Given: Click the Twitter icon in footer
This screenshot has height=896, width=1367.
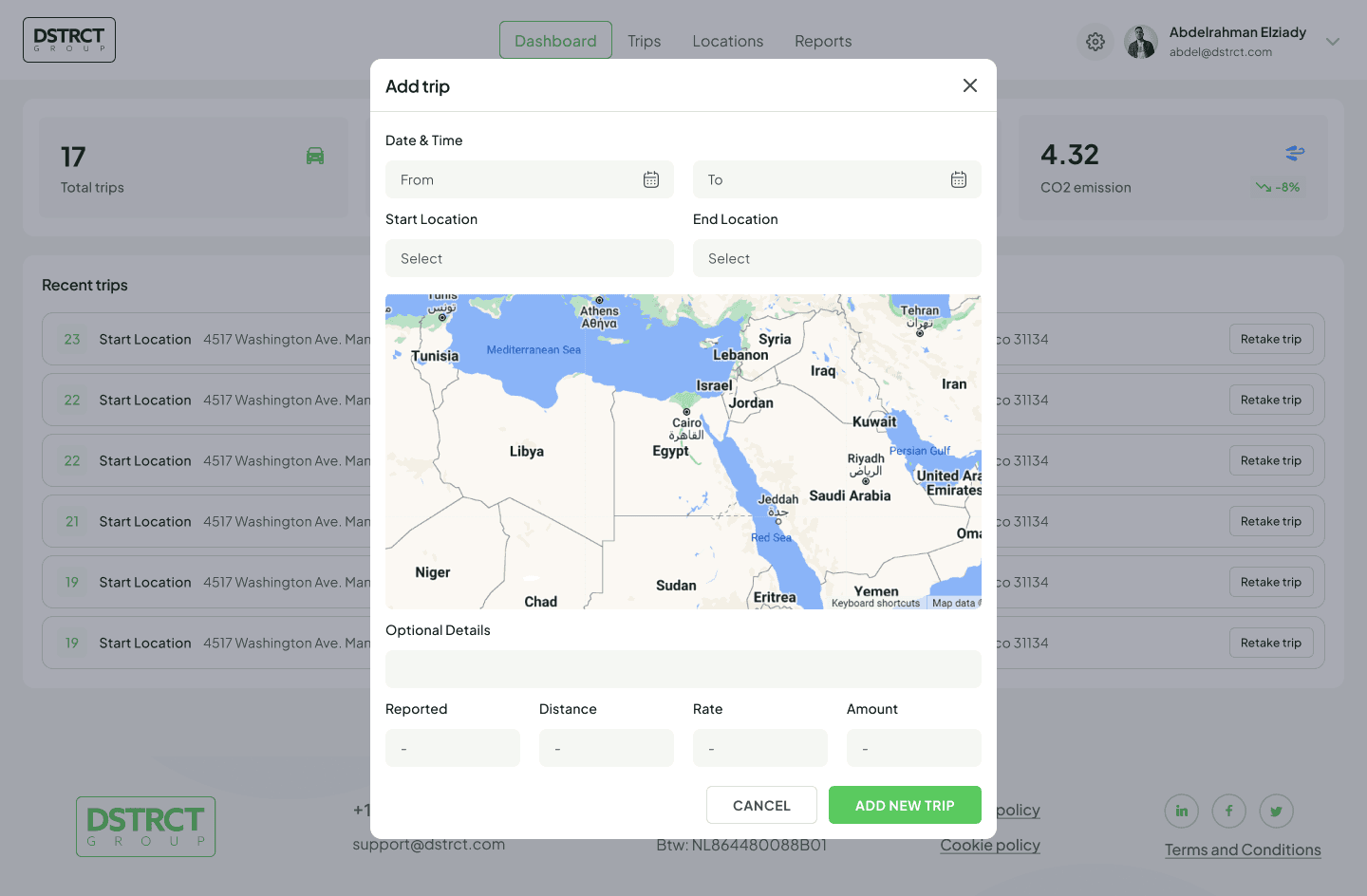Looking at the screenshot, I should (1277, 811).
